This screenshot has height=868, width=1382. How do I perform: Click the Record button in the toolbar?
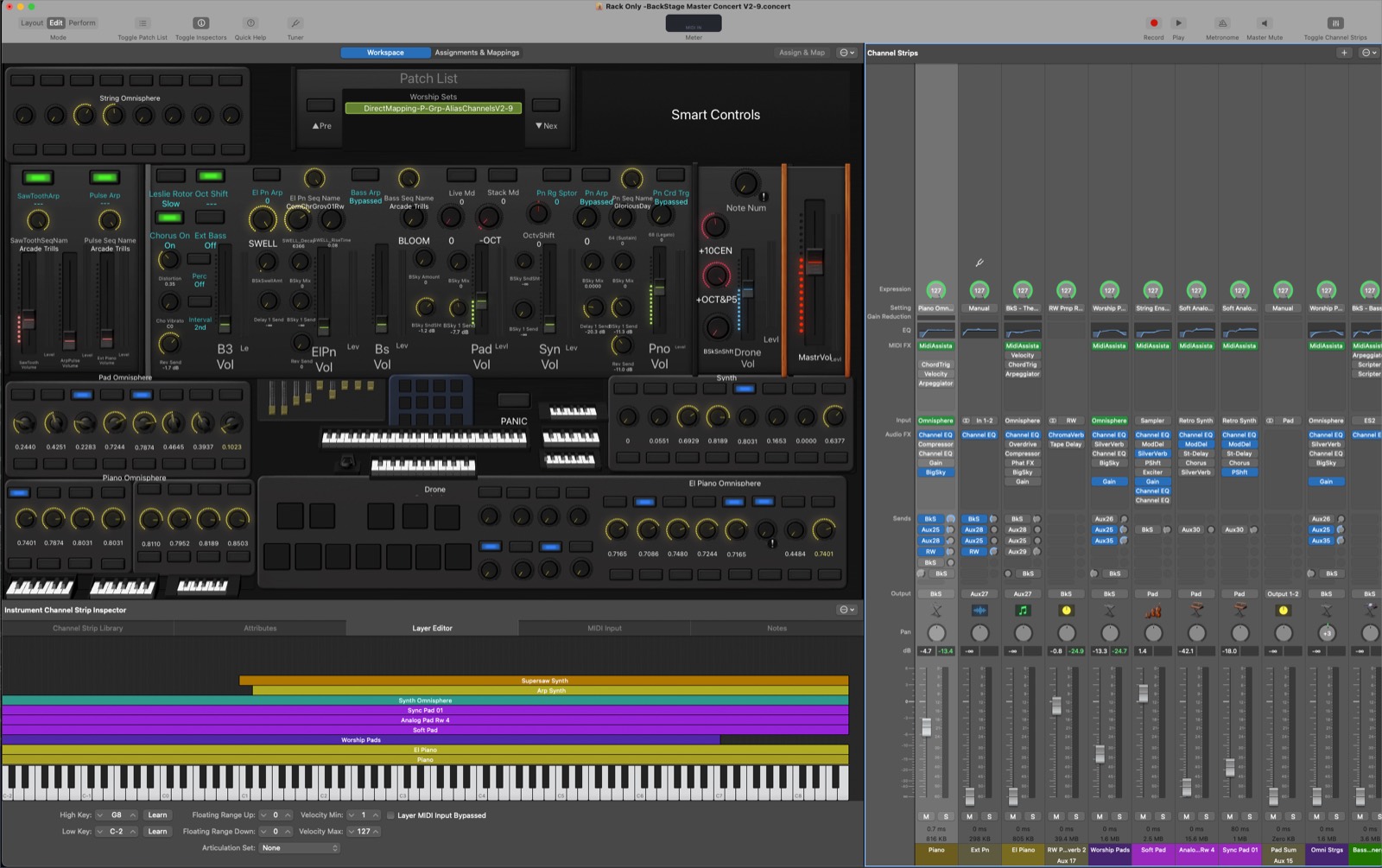[1153, 23]
